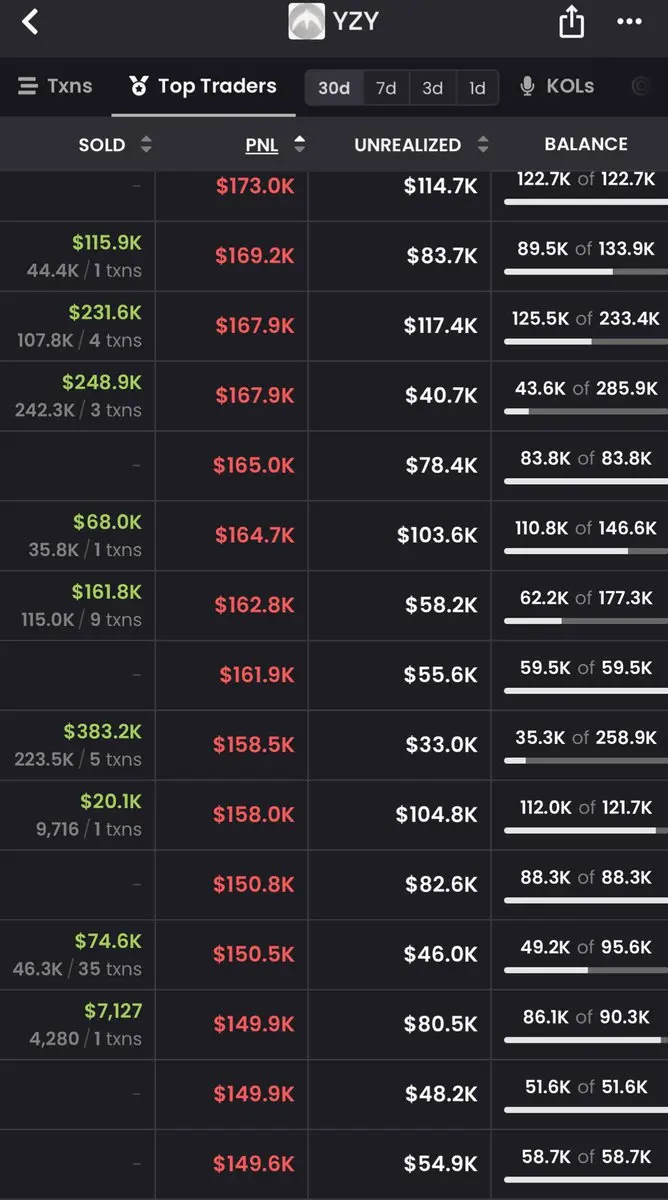668x1200 pixels.
Task: Open the share icon
Action: coord(571,21)
